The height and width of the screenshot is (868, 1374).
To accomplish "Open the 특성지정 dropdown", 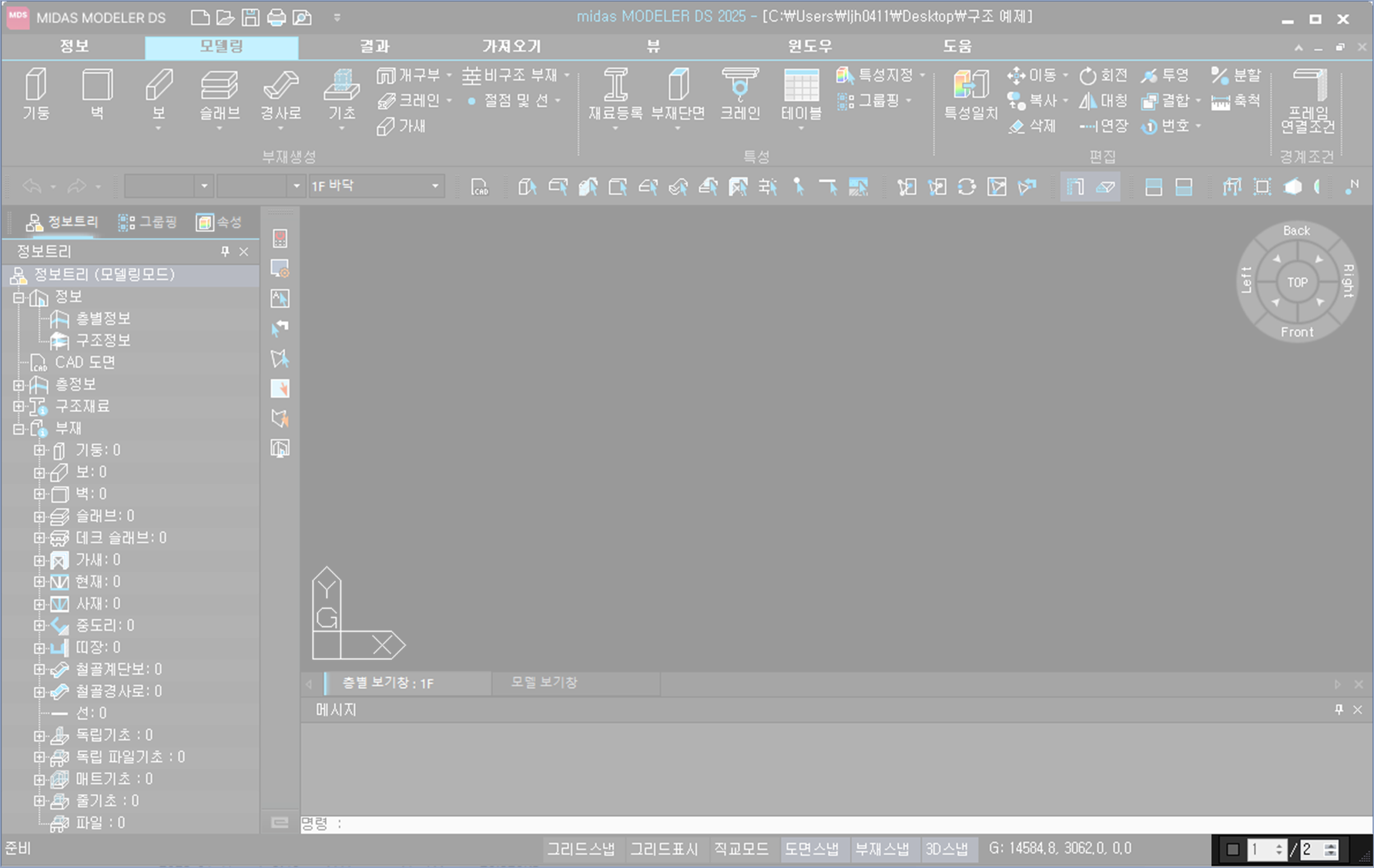I will (923, 75).
